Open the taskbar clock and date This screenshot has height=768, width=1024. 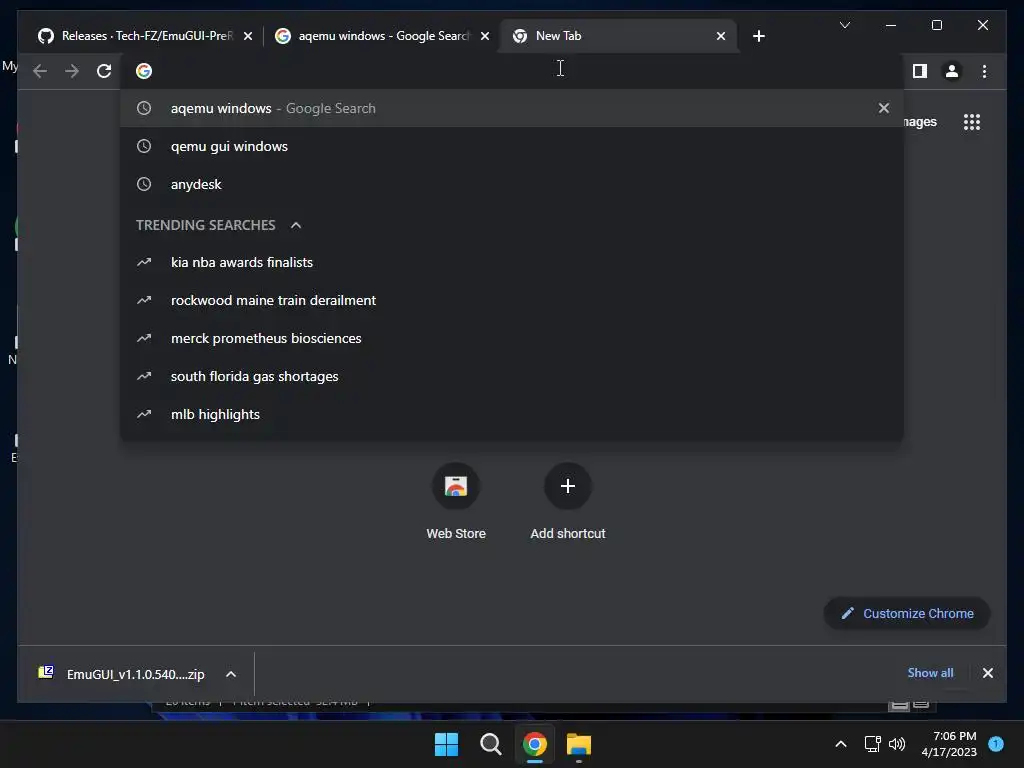949,744
